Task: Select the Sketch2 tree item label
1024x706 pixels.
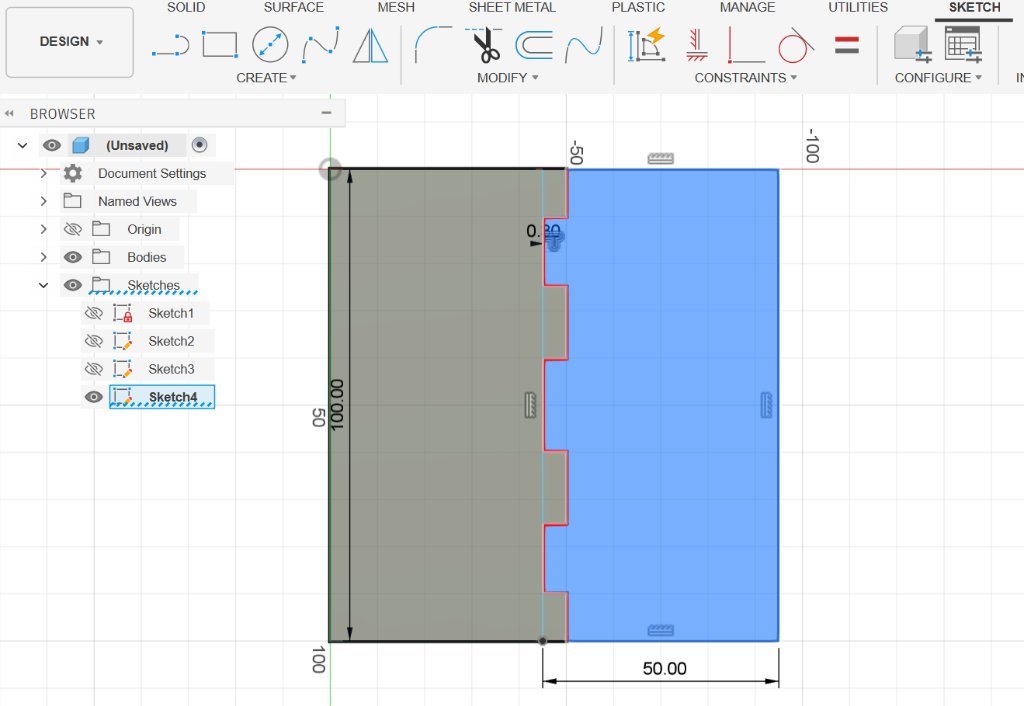Action: click(x=171, y=341)
